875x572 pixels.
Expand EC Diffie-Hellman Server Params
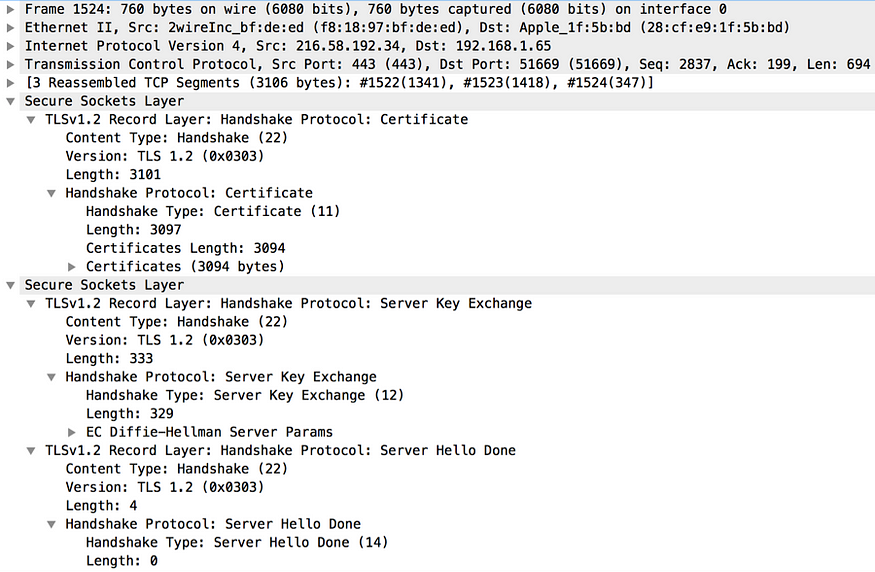pyautogui.click(x=71, y=432)
